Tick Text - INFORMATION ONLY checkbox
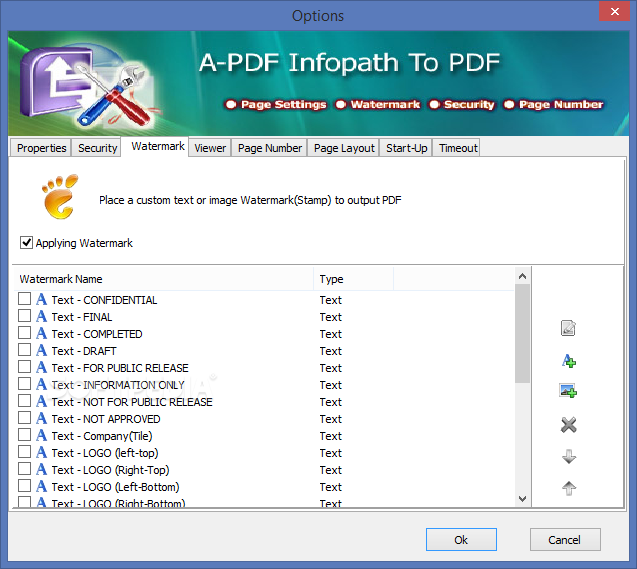637x569 pixels. (x=24, y=384)
